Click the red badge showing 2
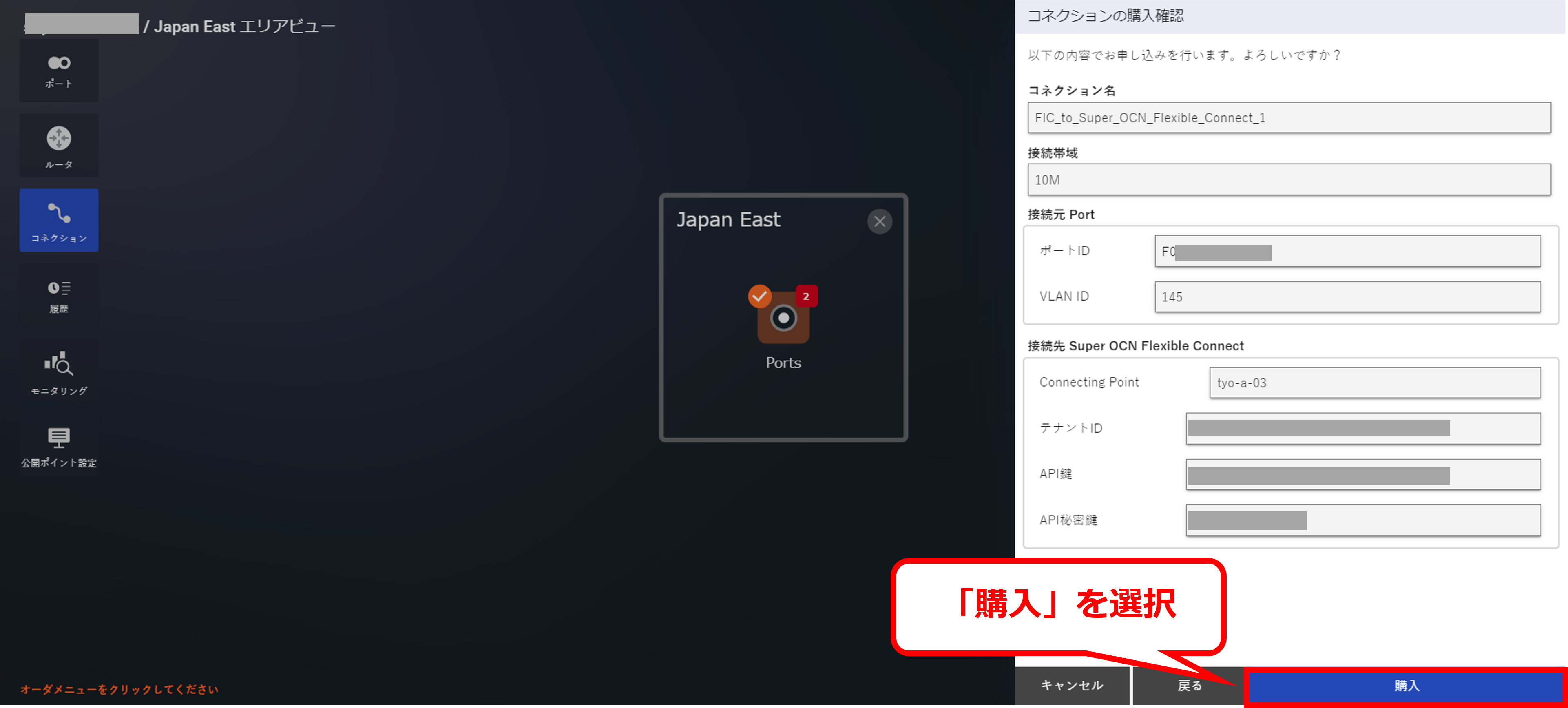The width and height of the screenshot is (1568, 708). pos(806,296)
